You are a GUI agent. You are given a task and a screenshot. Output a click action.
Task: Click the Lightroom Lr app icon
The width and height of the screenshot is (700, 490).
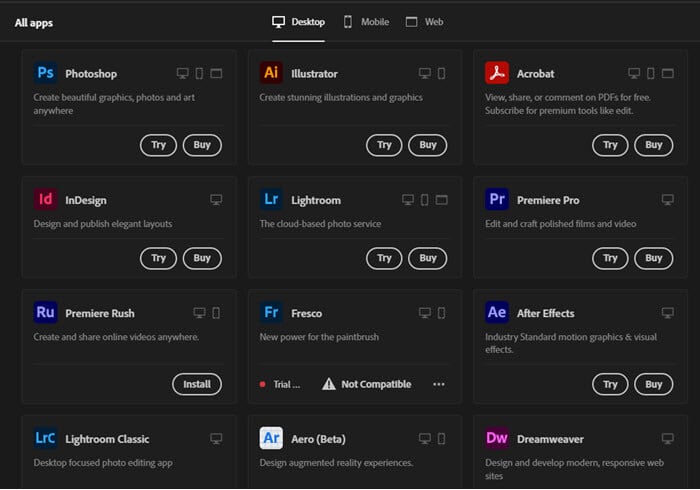[271, 199]
